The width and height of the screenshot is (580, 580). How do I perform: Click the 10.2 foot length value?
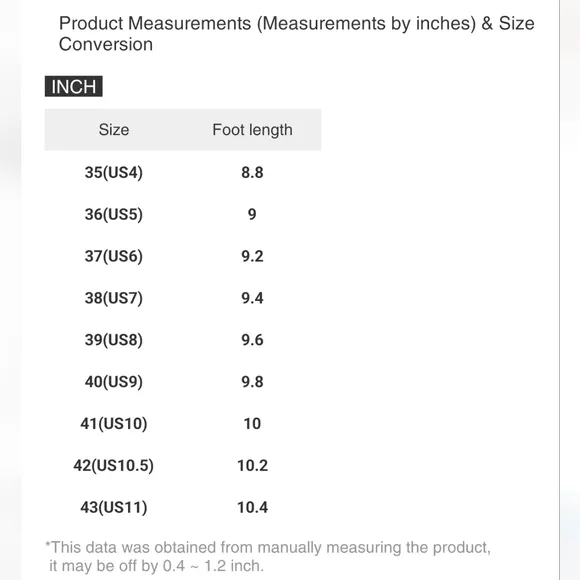coord(252,465)
